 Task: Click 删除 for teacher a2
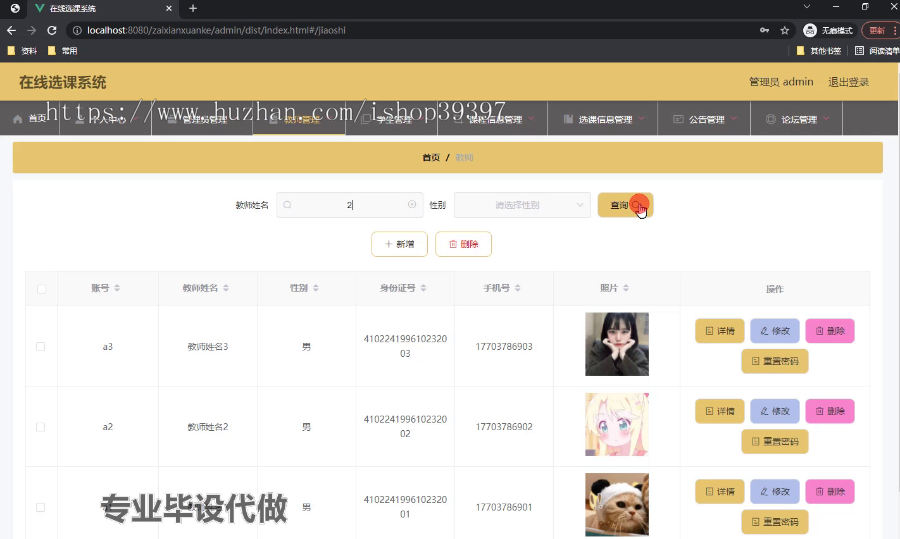[x=830, y=411]
